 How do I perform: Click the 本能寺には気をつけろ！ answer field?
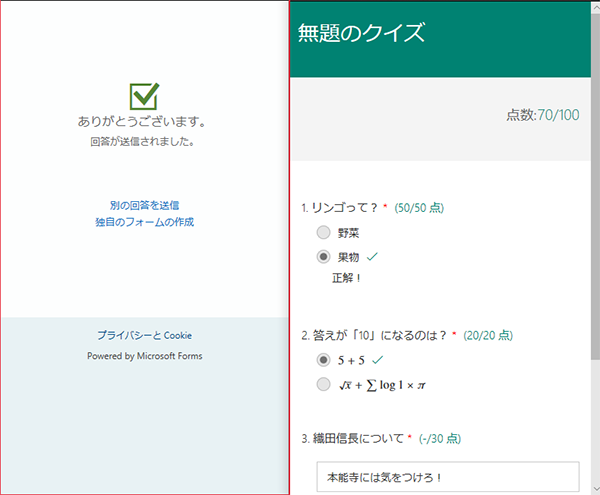[448, 477]
